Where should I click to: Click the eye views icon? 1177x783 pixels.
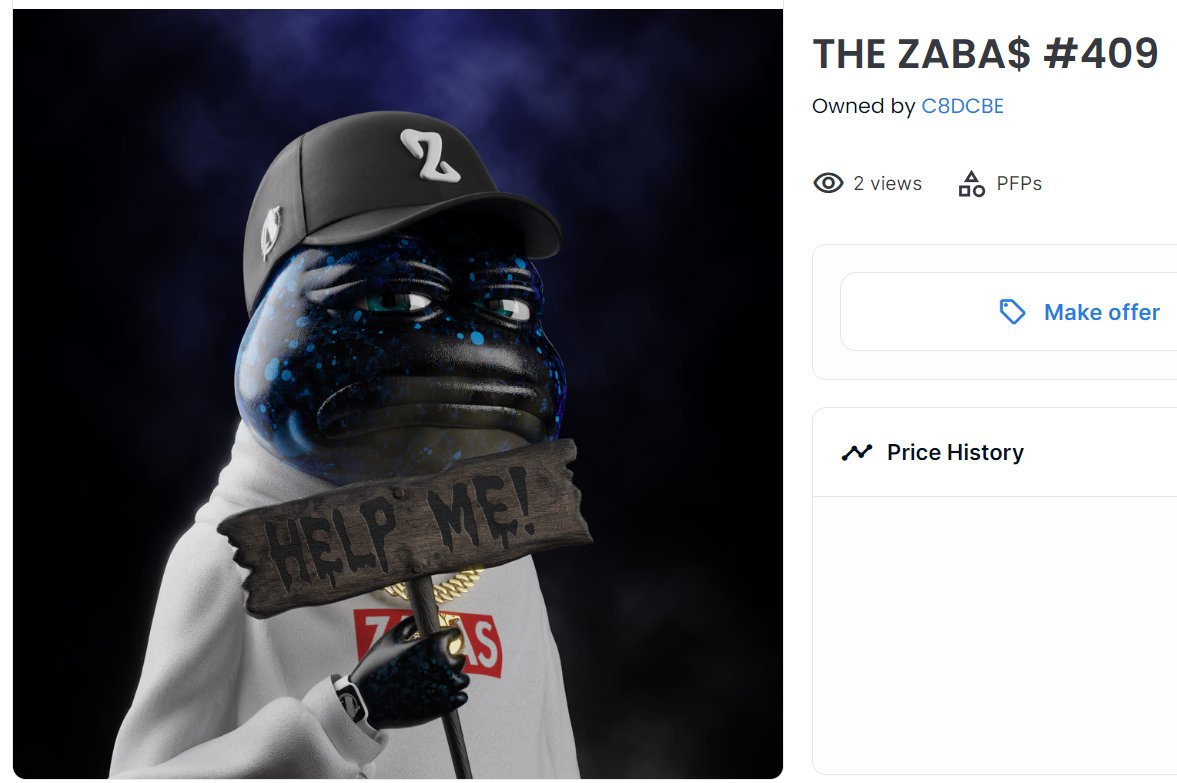[x=828, y=182]
